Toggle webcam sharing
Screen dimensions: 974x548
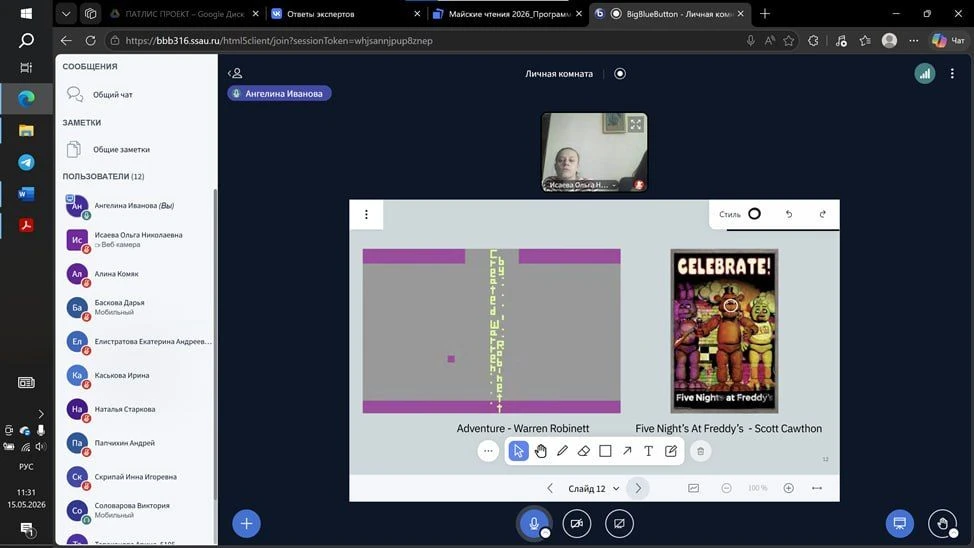[x=576, y=523]
